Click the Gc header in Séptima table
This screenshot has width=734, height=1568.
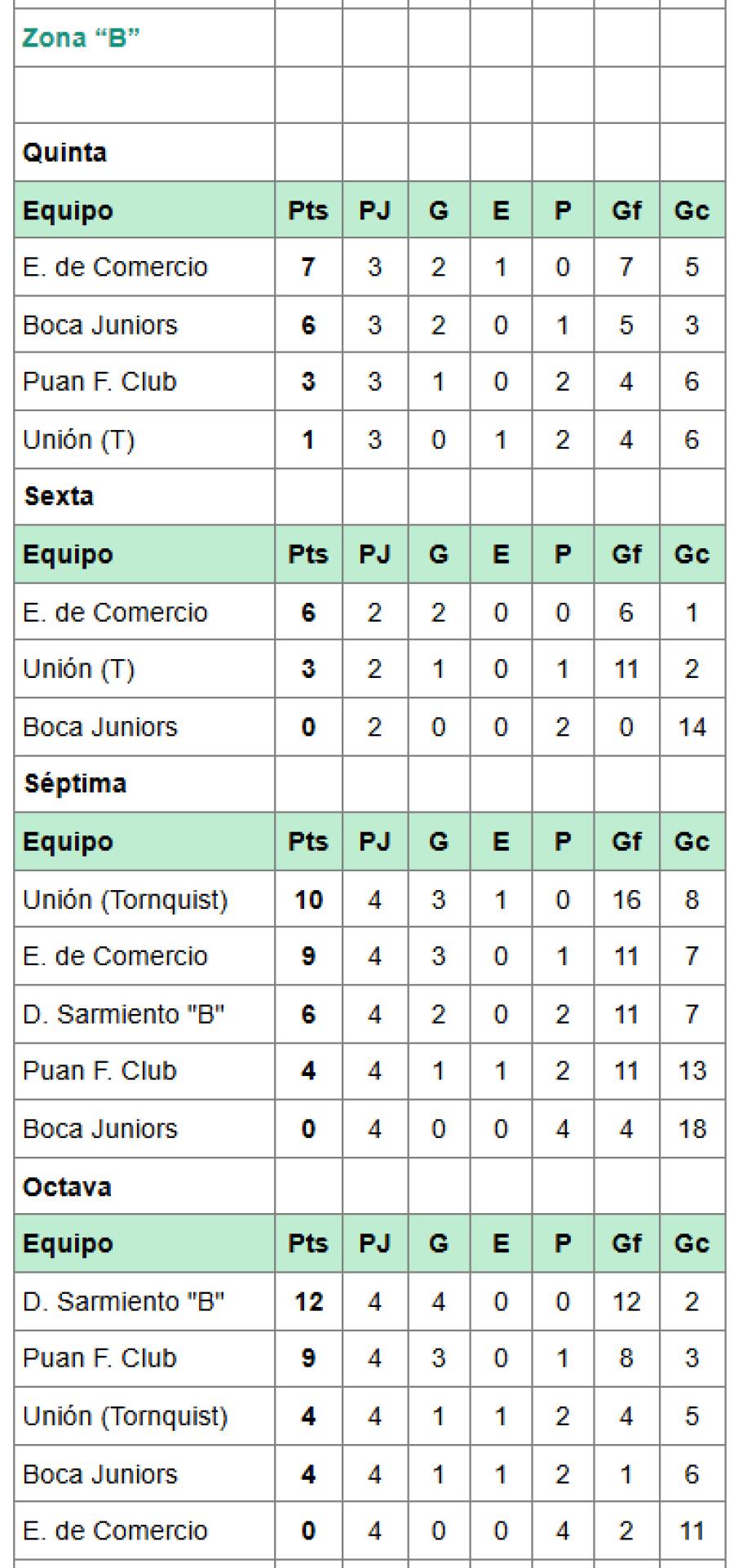pyautogui.click(x=692, y=842)
